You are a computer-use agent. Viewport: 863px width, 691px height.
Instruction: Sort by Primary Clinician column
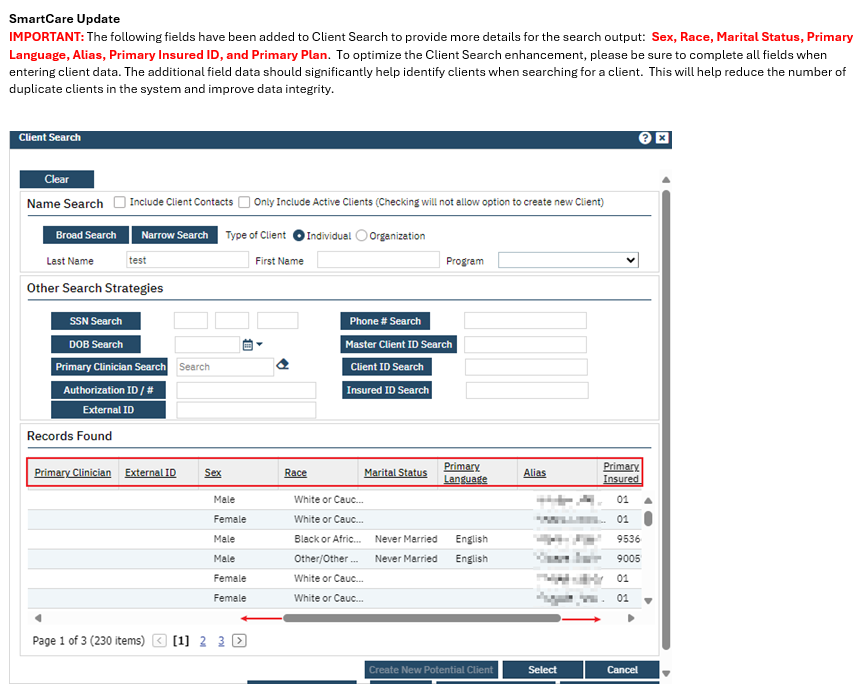(73, 472)
